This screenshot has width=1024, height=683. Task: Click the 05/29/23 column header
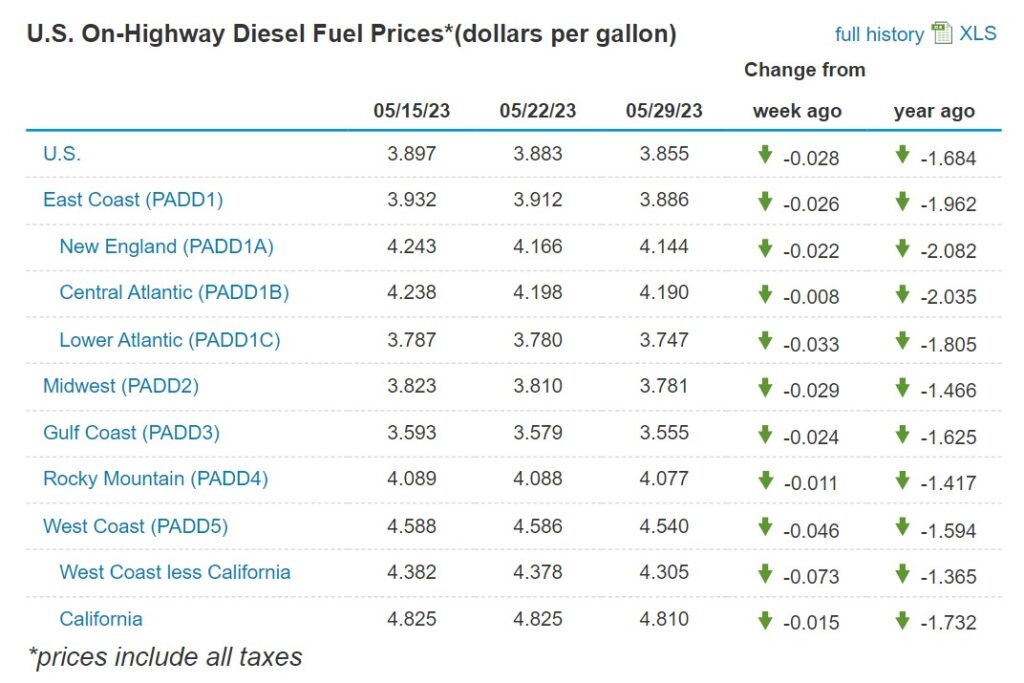coord(664,111)
